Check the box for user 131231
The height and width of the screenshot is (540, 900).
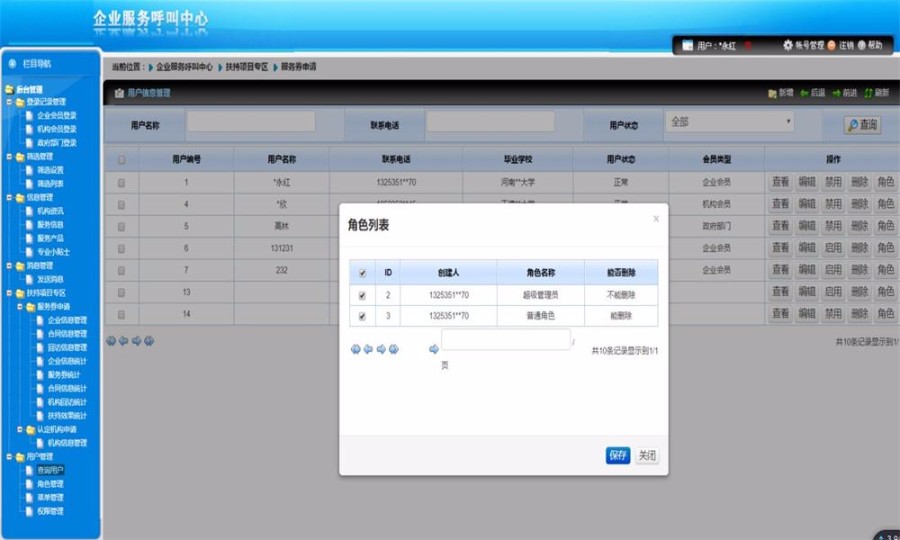tap(122, 249)
